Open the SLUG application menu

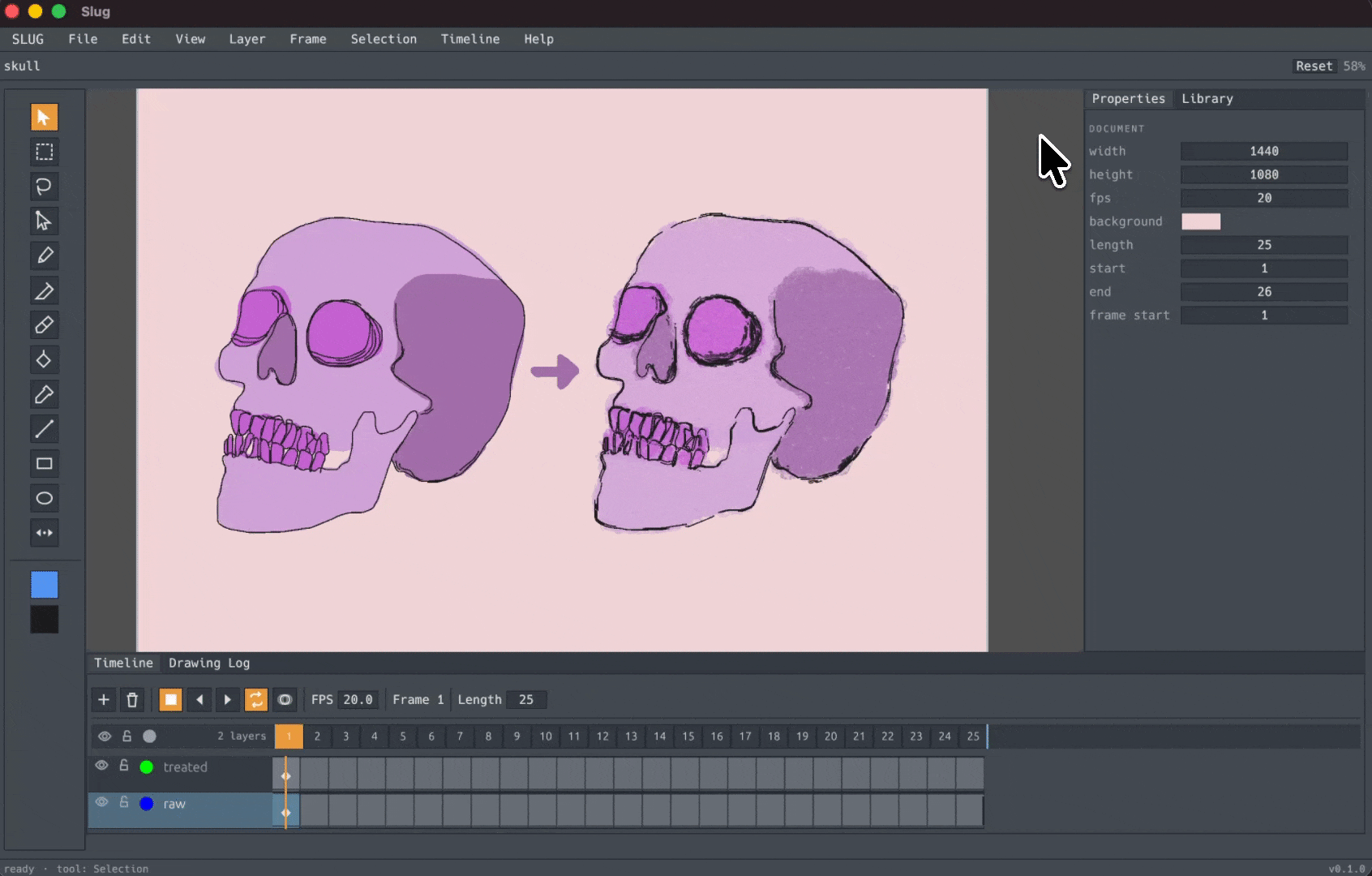point(28,39)
